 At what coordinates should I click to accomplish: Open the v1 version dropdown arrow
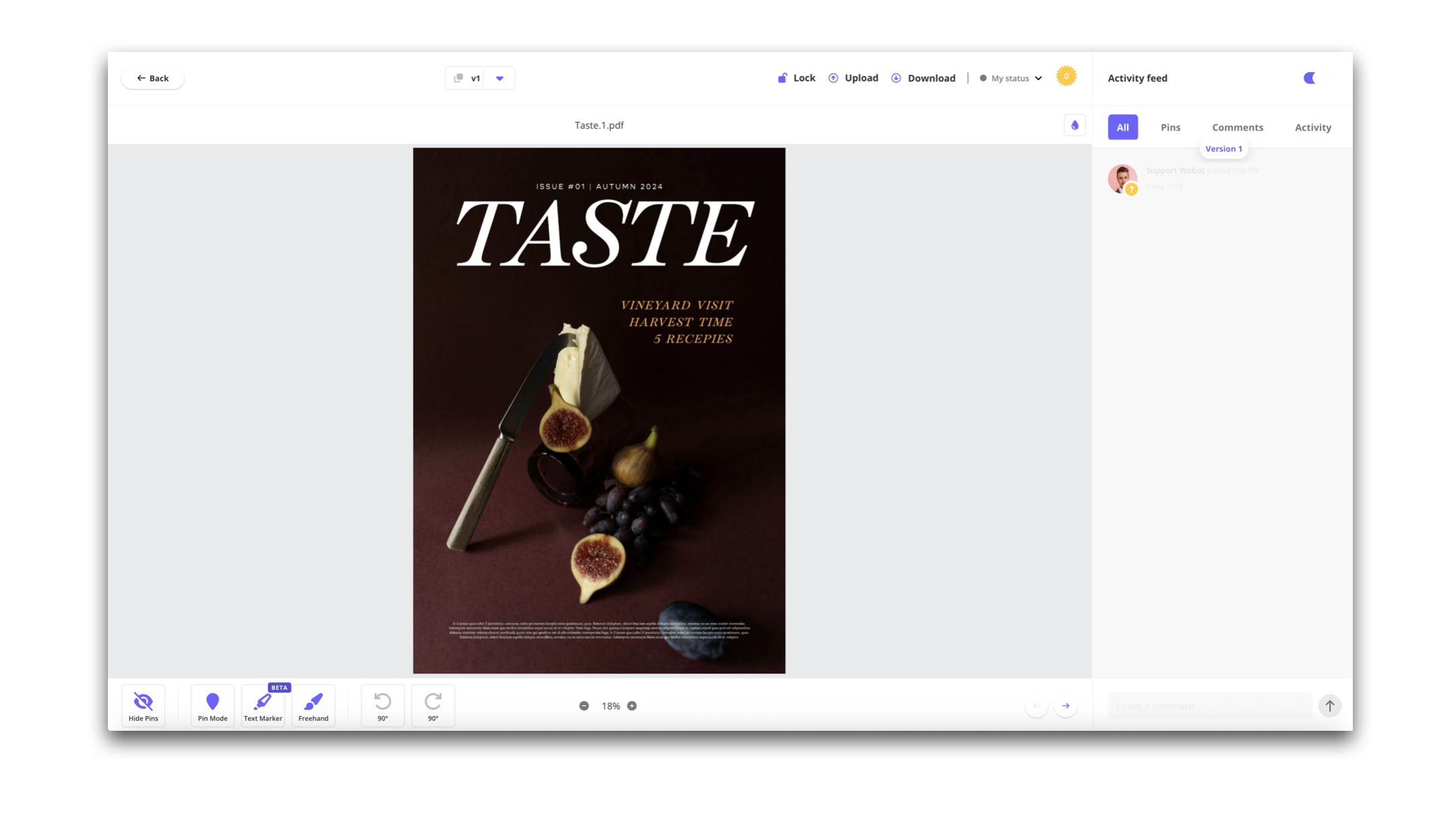(500, 78)
